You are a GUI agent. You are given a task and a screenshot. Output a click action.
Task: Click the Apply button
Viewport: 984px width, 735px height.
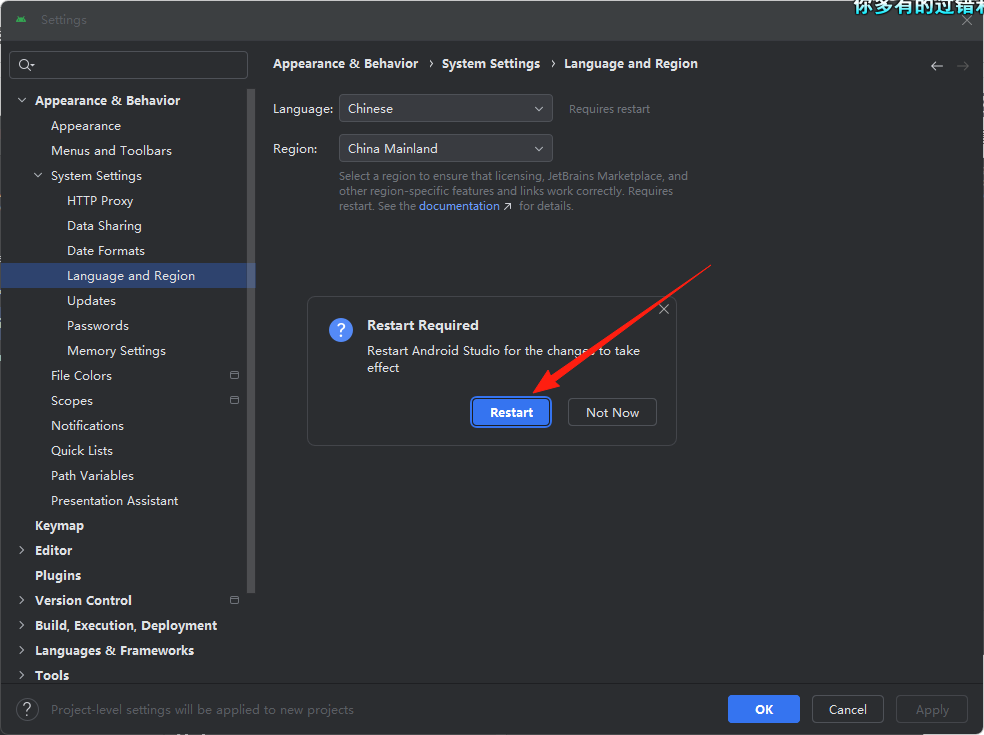[931, 709]
